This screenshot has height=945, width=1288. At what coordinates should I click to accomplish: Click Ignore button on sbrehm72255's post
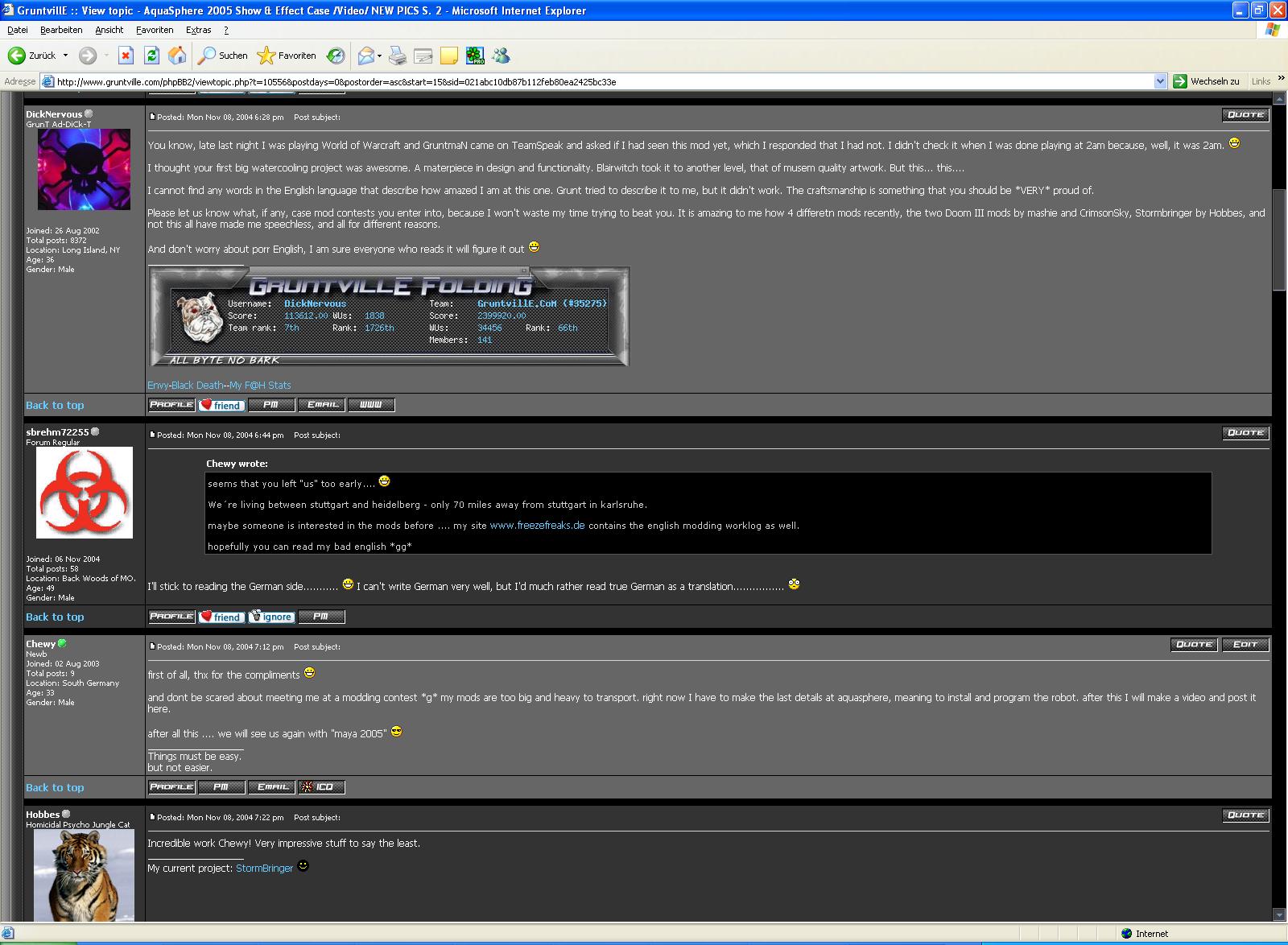coord(271,617)
